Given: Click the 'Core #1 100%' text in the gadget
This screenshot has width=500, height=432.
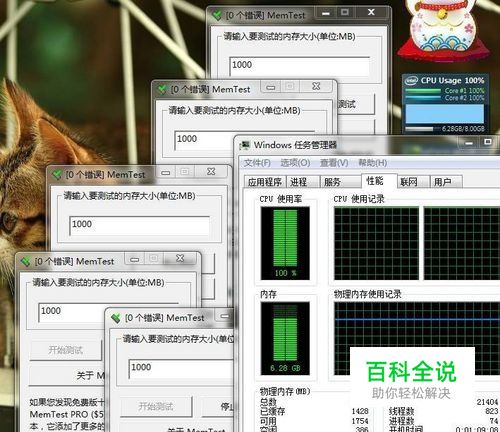Looking at the screenshot, I should [464, 91].
